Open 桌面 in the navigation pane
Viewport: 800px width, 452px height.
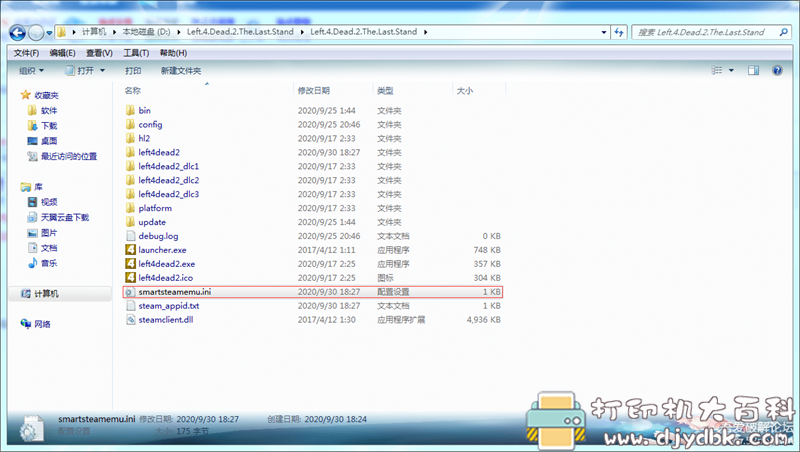[49, 141]
